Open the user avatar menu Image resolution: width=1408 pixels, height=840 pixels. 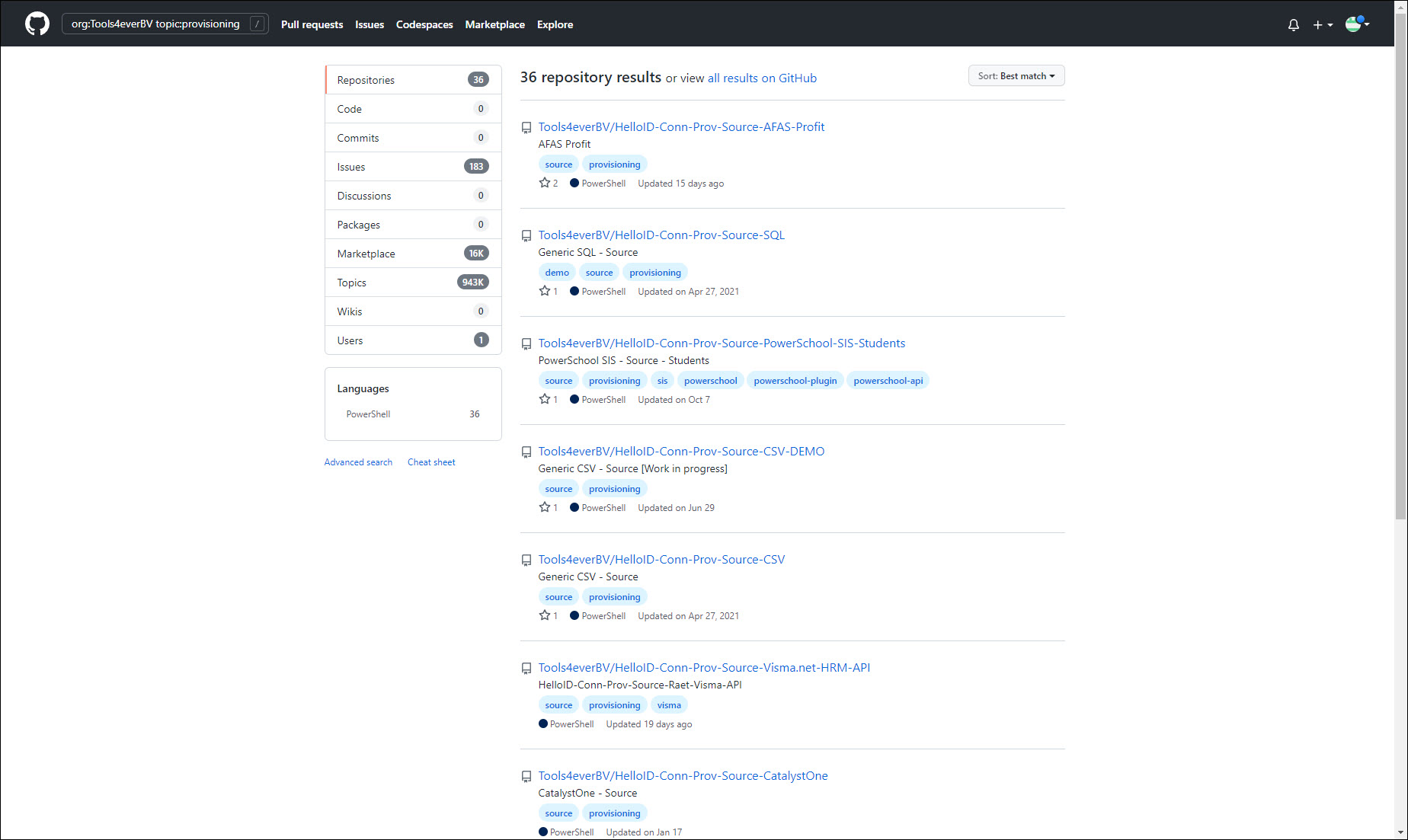pyautogui.click(x=1357, y=24)
